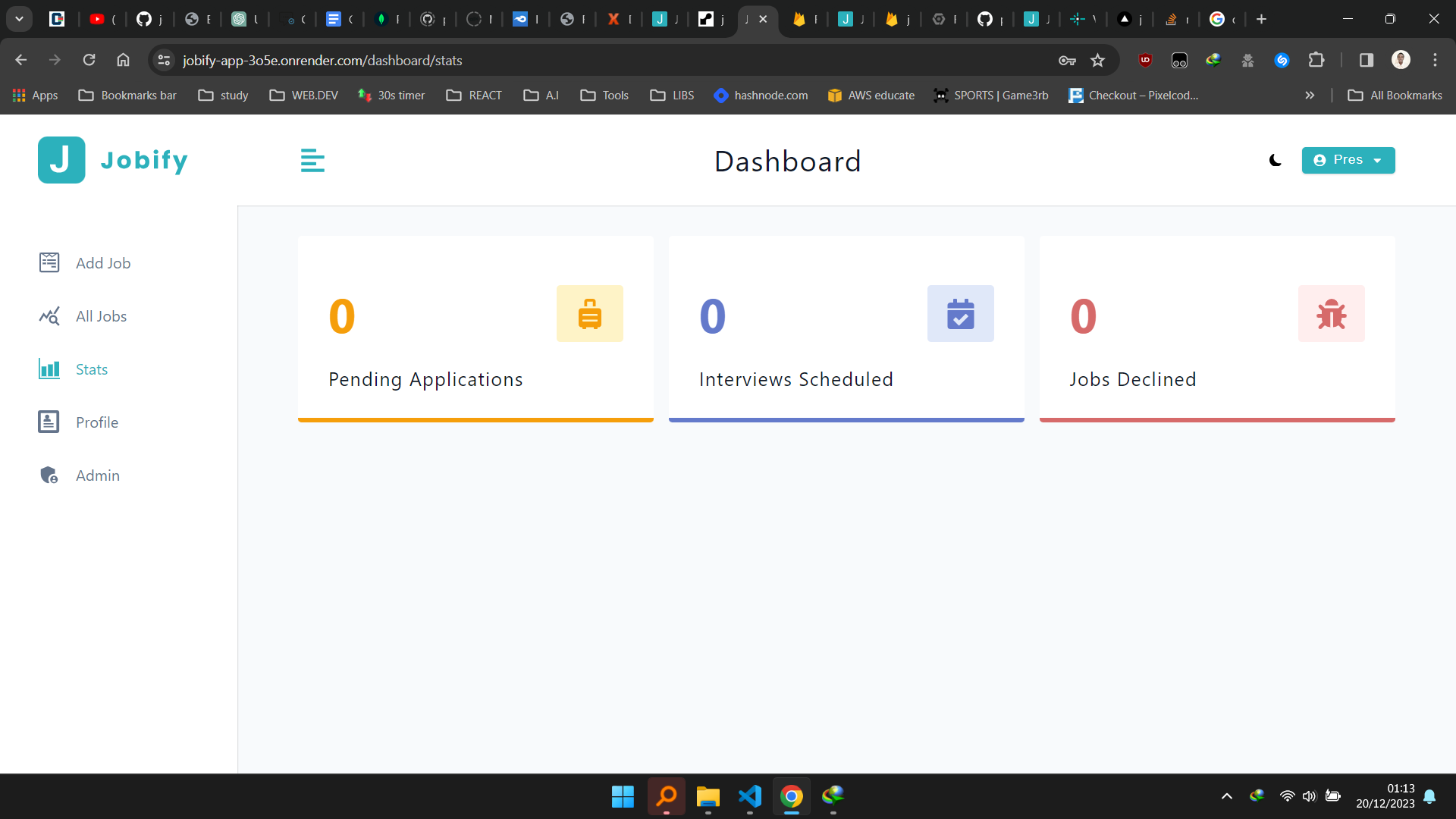The height and width of the screenshot is (819, 1456).
Task: Click the Jobify logo icon
Action: pyautogui.click(x=61, y=160)
